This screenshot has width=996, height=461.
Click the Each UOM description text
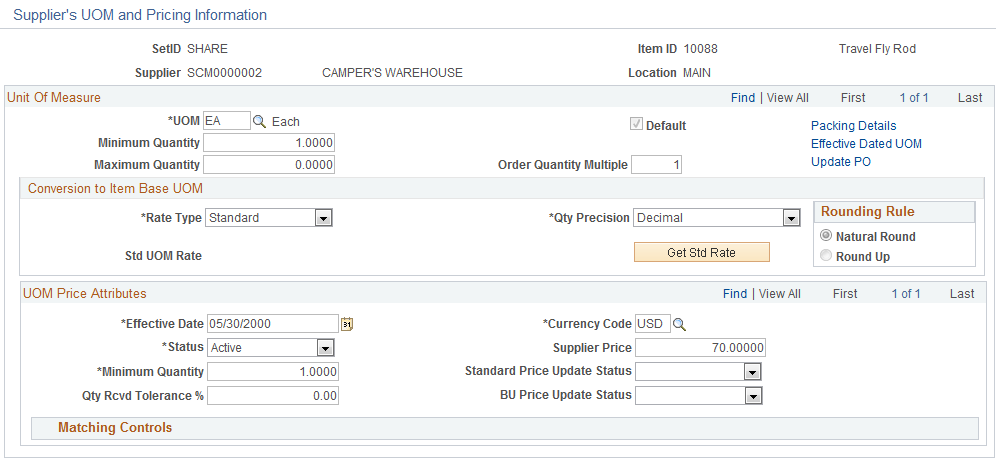click(x=286, y=122)
